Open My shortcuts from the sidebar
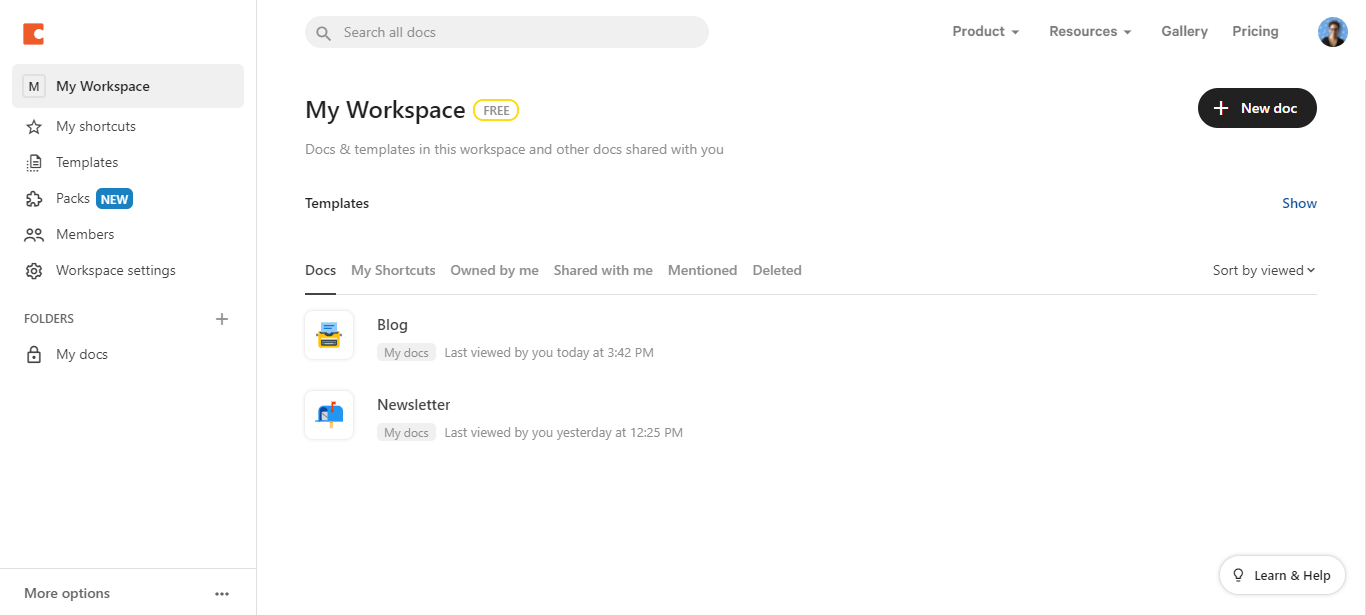 [x=95, y=126]
